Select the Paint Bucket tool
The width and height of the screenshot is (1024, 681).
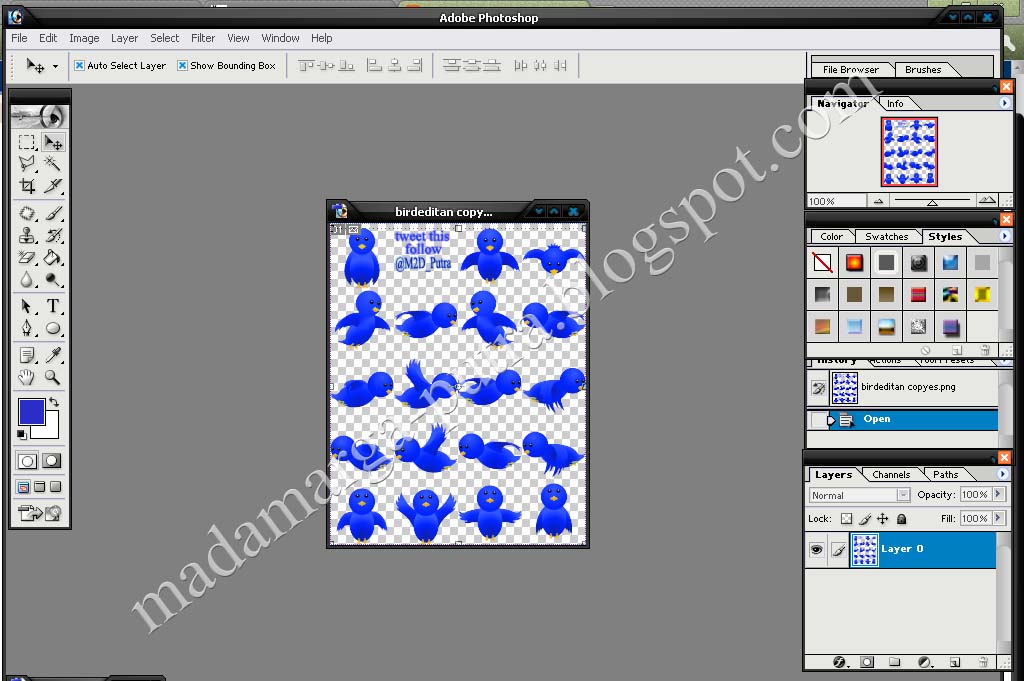point(53,258)
